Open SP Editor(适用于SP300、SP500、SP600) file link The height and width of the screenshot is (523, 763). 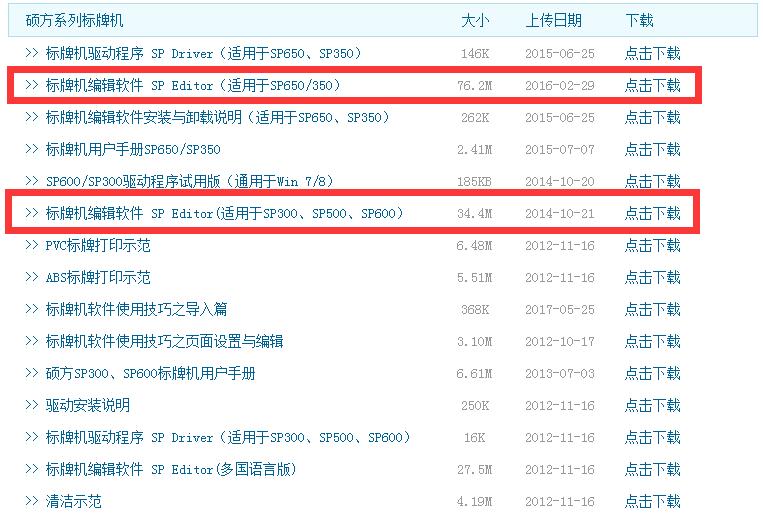click(x=224, y=214)
